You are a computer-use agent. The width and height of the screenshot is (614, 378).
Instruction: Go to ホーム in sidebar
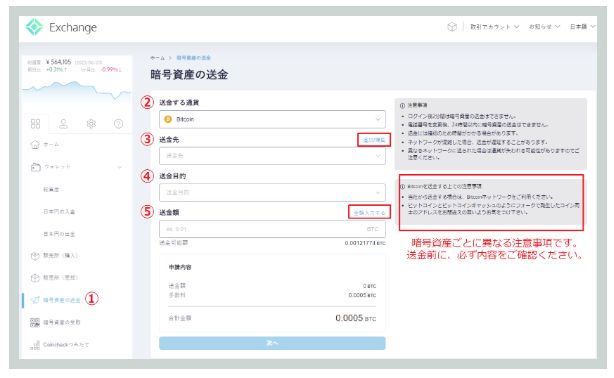(51, 145)
